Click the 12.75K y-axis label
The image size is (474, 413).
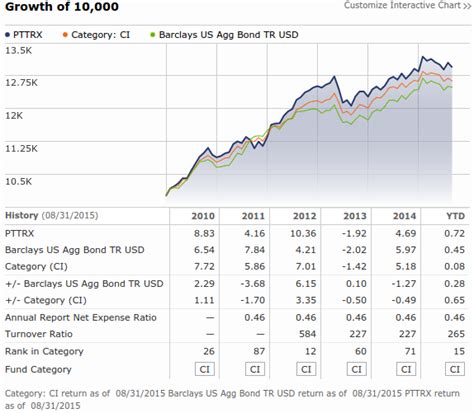point(21,83)
